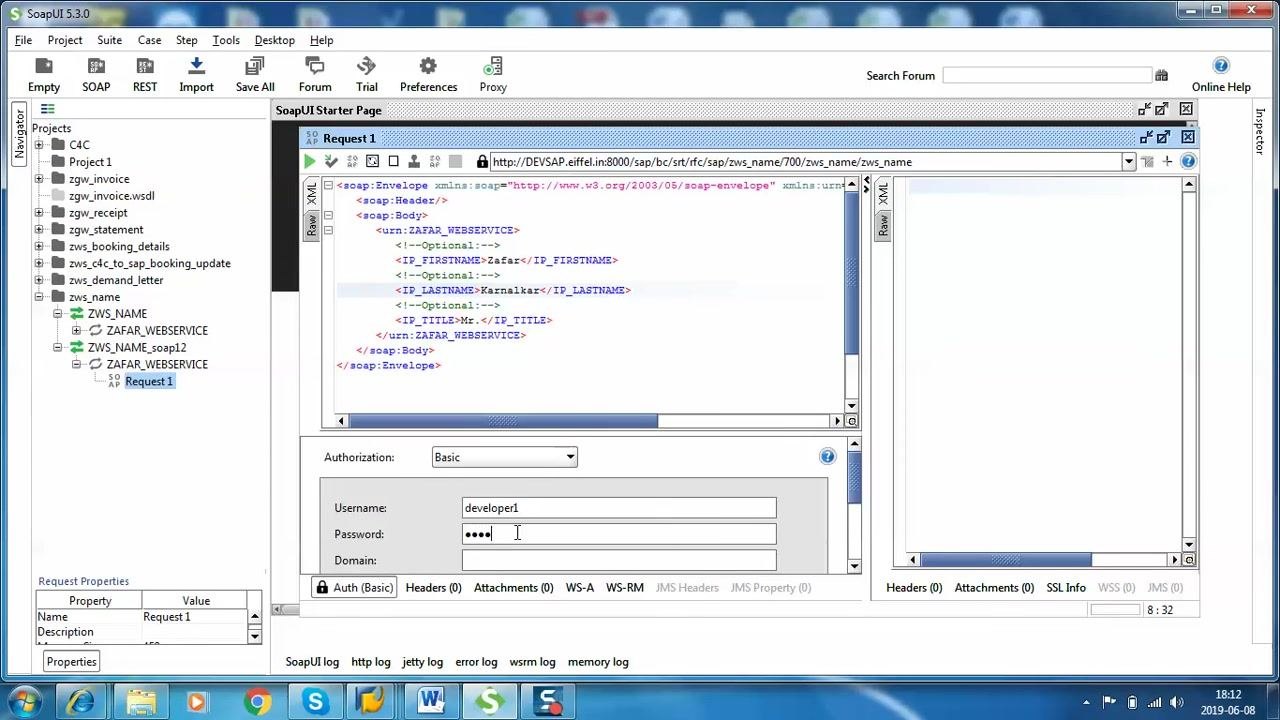The height and width of the screenshot is (720, 1280).
Task: Click the Save All toolbar icon
Action: pyautogui.click(x=255, y=75)
